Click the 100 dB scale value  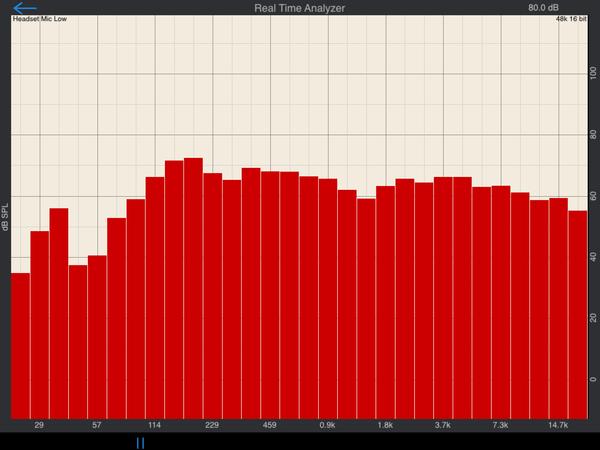pyautogui.click(x=593, y=73)
